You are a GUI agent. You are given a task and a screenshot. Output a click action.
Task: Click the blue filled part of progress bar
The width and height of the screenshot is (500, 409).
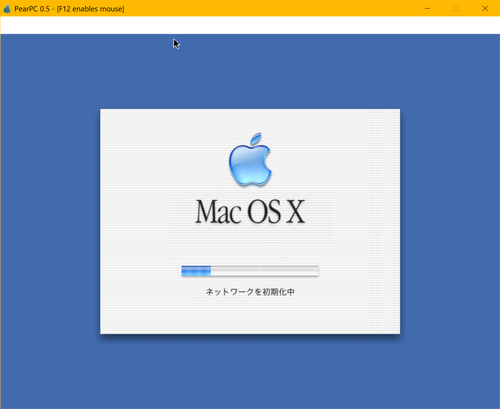tap(196, 271)
